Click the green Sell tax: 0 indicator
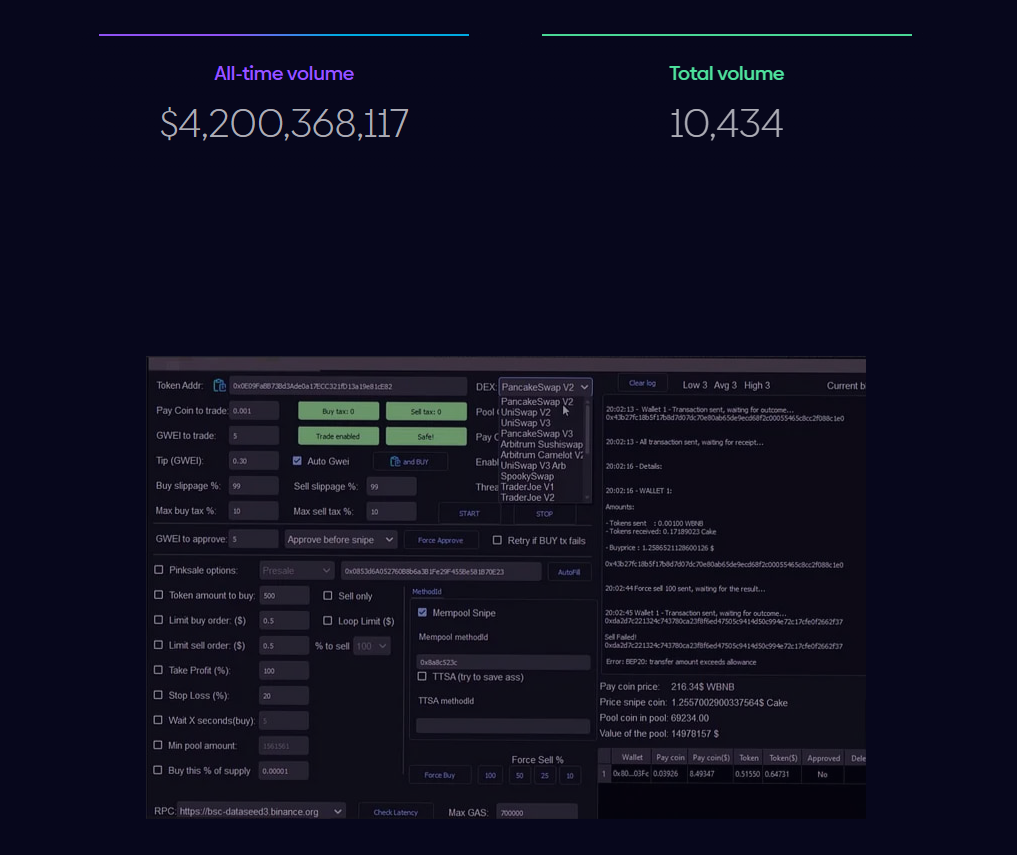Image resolution: width=1017 pixels, height=855 pixels. (x=426, y=411)
